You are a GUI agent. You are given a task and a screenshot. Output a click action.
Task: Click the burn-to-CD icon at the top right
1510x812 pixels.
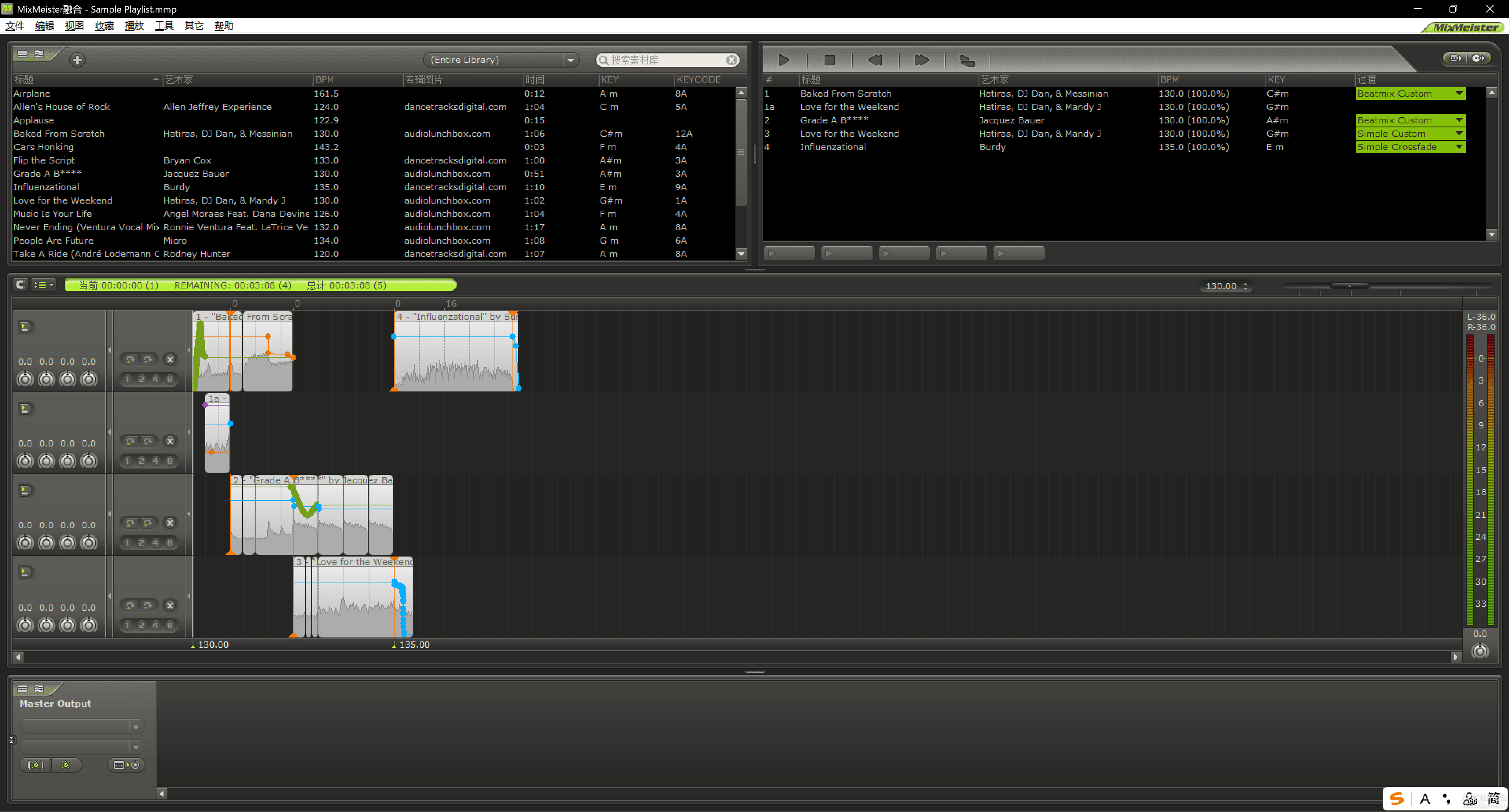click(1478, 58)
